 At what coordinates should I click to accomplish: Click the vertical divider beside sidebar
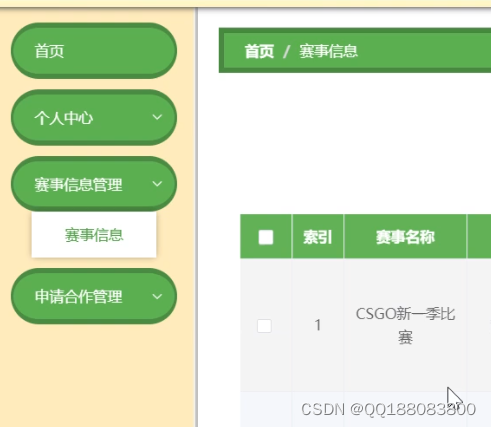[196, 217]
